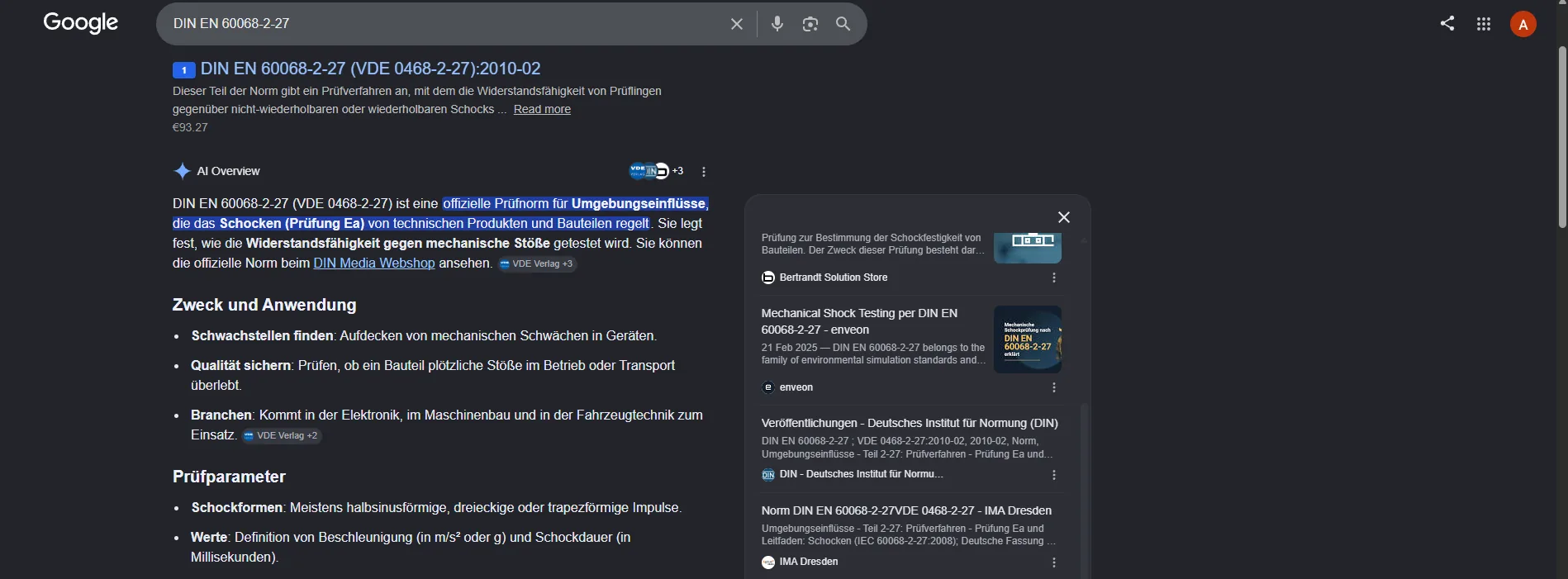Viewport: 1568px width, 579px height.
Task: Open more options for DIN Institut source
Action: tap(1054, 475)
